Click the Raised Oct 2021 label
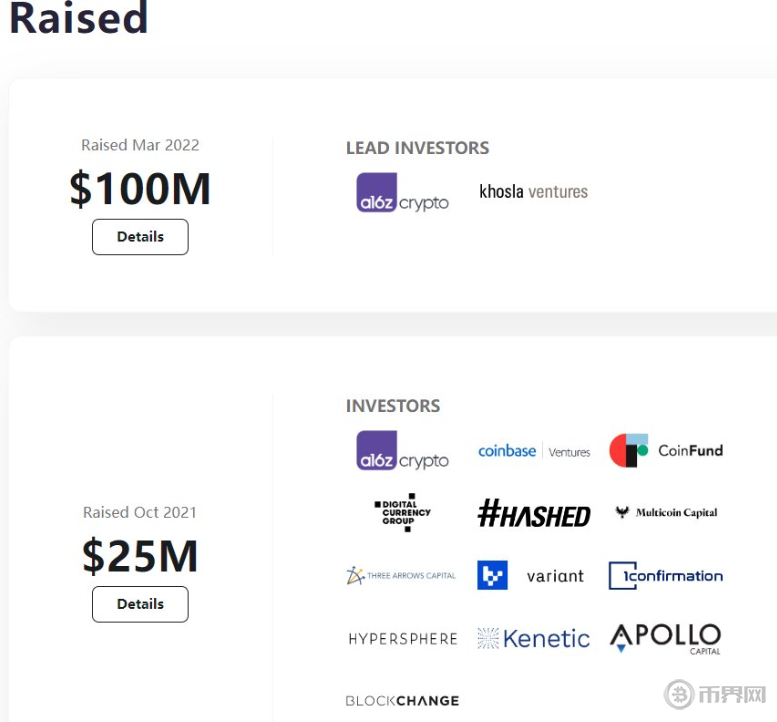The height and width of the screenshot is (722, 777). click(x=140, y=512)
